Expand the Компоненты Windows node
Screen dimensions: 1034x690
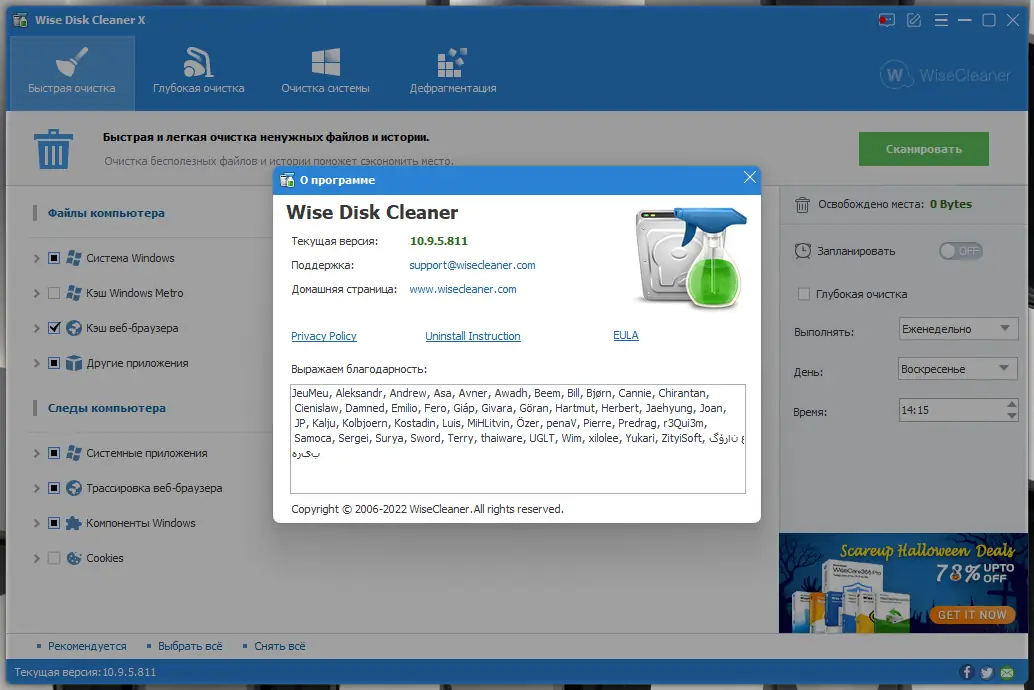tap(37, 524)
